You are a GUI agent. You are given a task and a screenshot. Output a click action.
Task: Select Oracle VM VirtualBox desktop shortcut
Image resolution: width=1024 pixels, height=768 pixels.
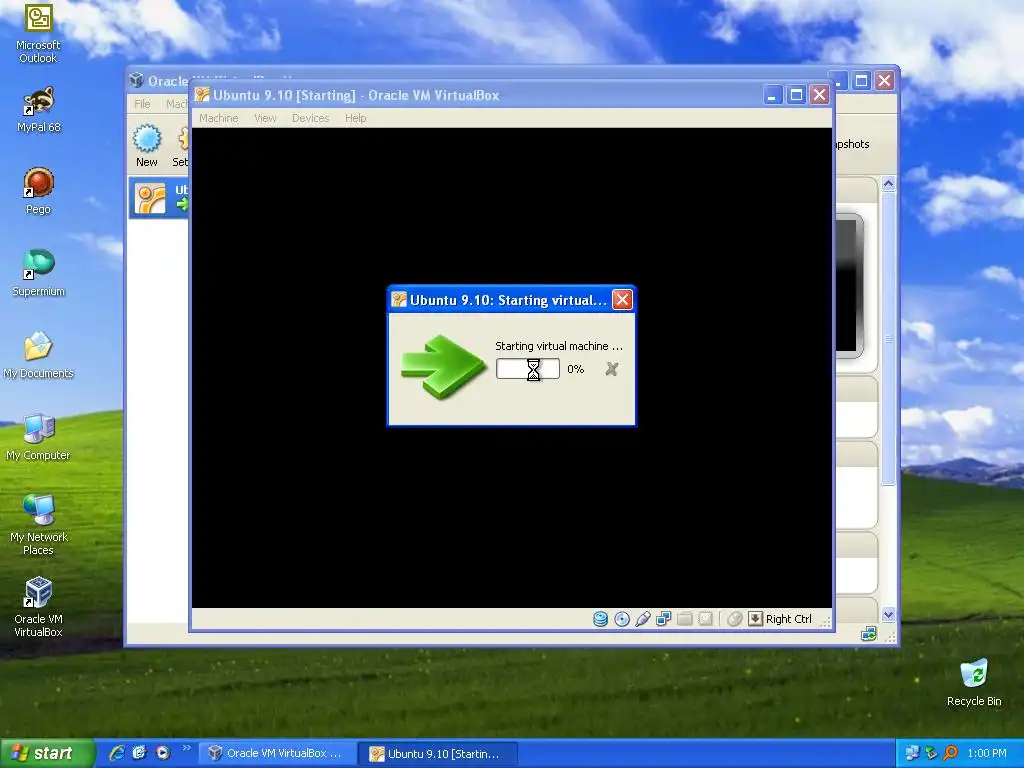point(39,607)
